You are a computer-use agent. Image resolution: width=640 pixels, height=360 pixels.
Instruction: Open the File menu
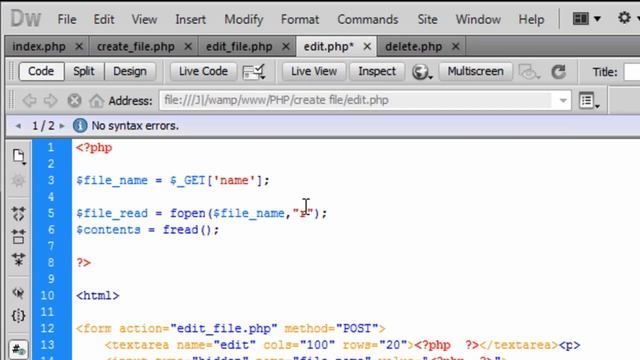click(x=67, y=19)
